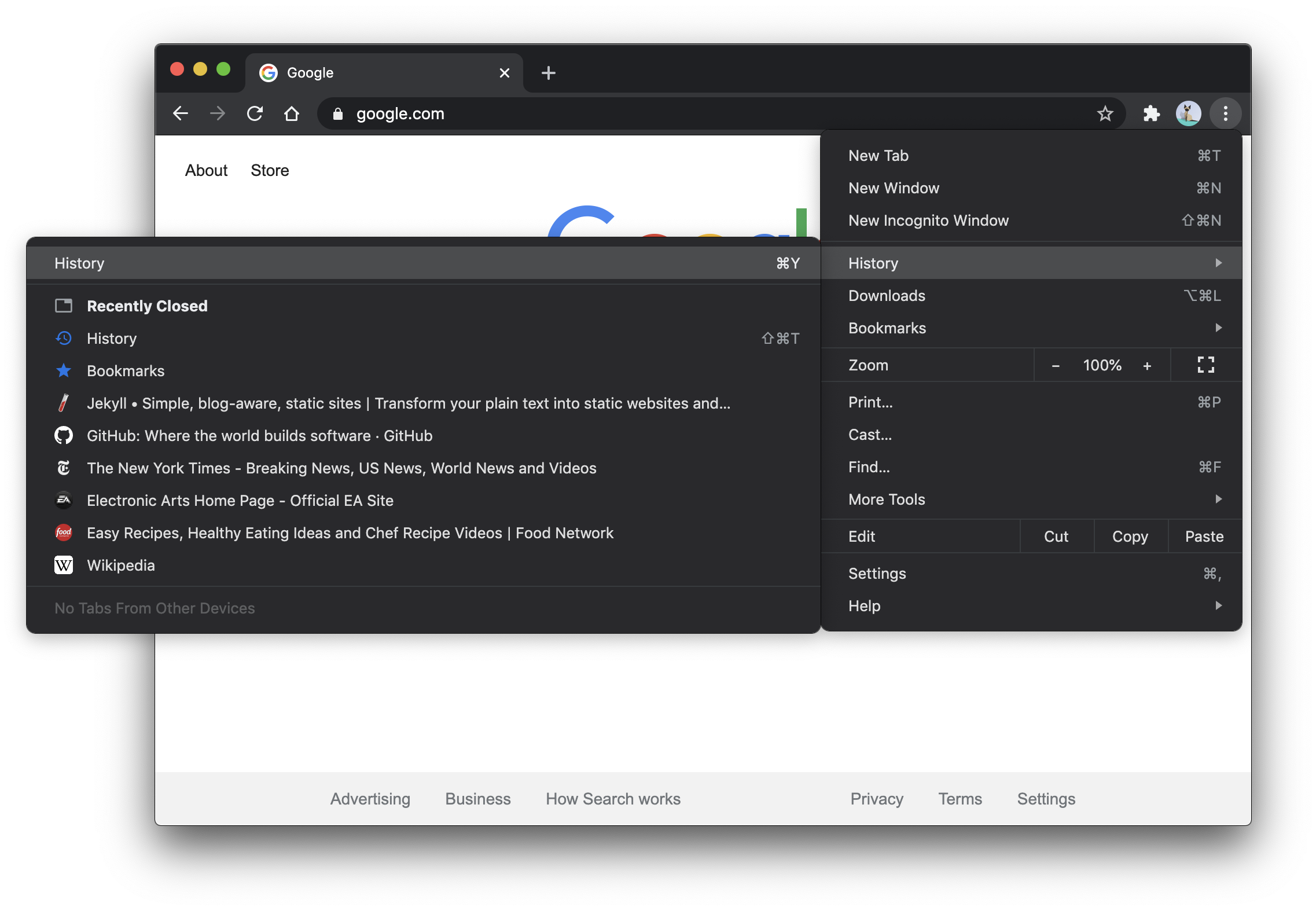Reopen The New York Times page

[424, 468]
